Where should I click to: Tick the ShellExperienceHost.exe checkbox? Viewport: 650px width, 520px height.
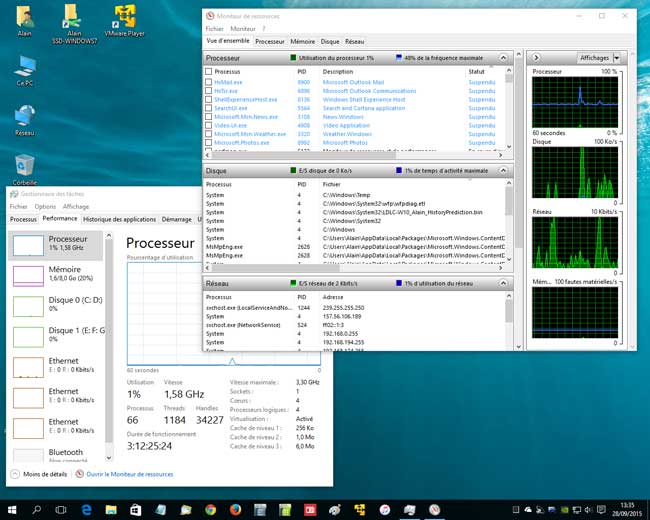tap(209, 100)
